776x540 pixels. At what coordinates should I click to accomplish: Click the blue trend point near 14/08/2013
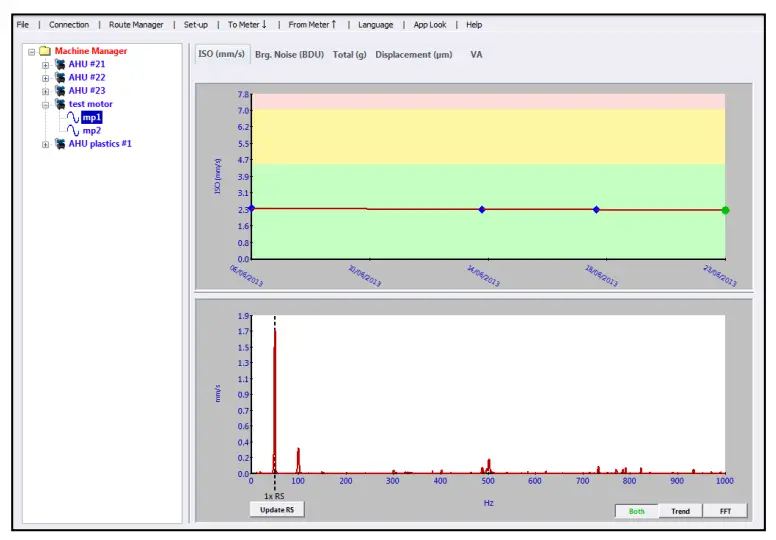click(482, 210)
